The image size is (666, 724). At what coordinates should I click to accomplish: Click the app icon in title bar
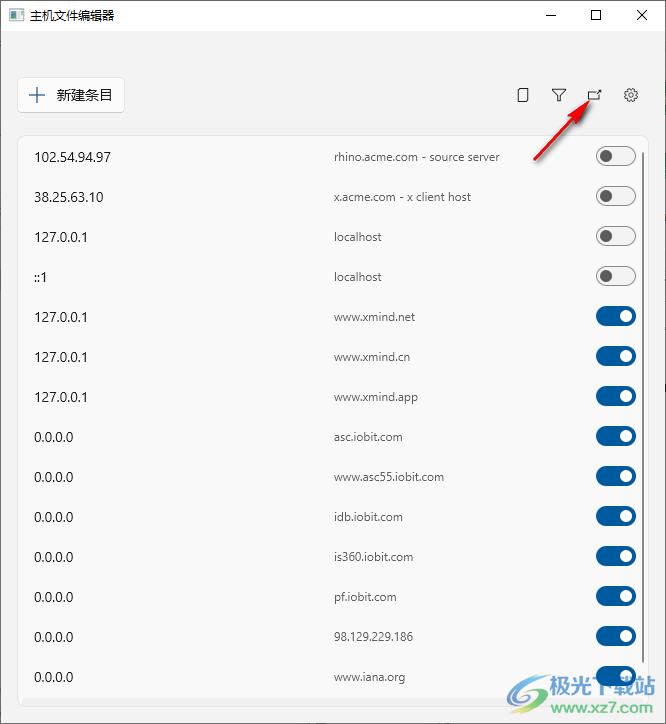(16, 15)
